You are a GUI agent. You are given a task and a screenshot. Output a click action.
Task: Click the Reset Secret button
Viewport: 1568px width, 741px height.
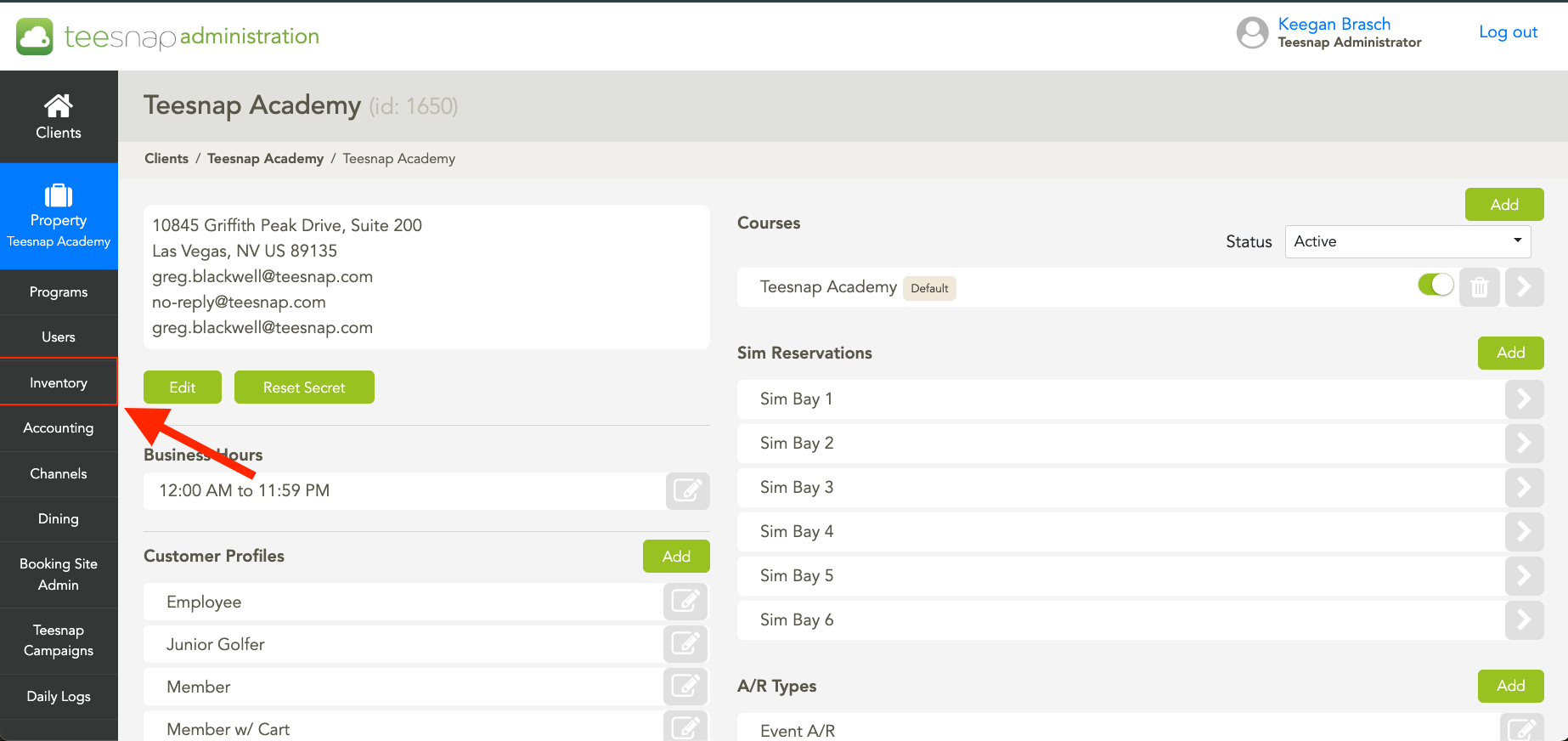[304, 387]
